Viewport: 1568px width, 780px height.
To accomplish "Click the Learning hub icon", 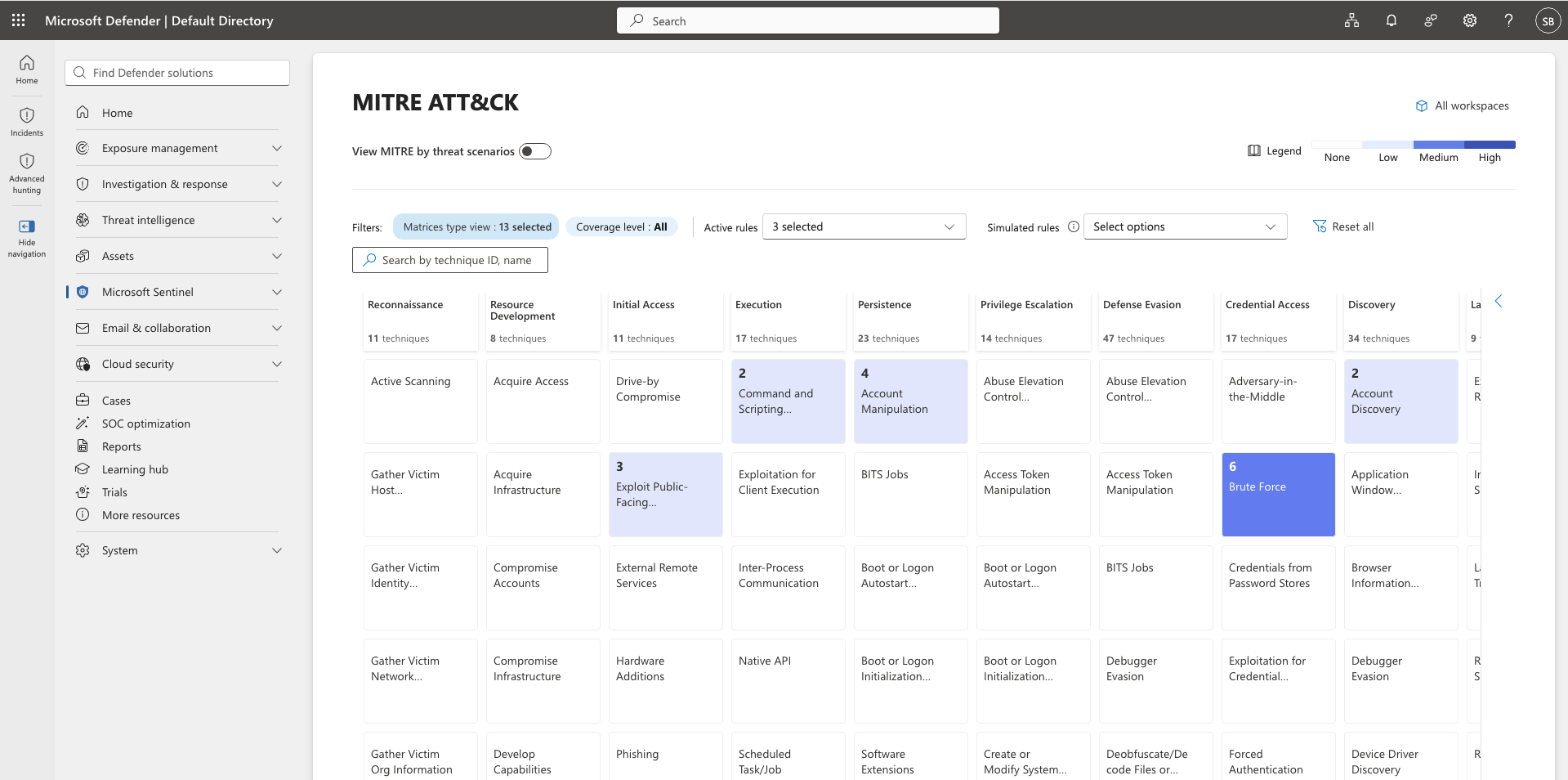I will [x=83, y=469].
